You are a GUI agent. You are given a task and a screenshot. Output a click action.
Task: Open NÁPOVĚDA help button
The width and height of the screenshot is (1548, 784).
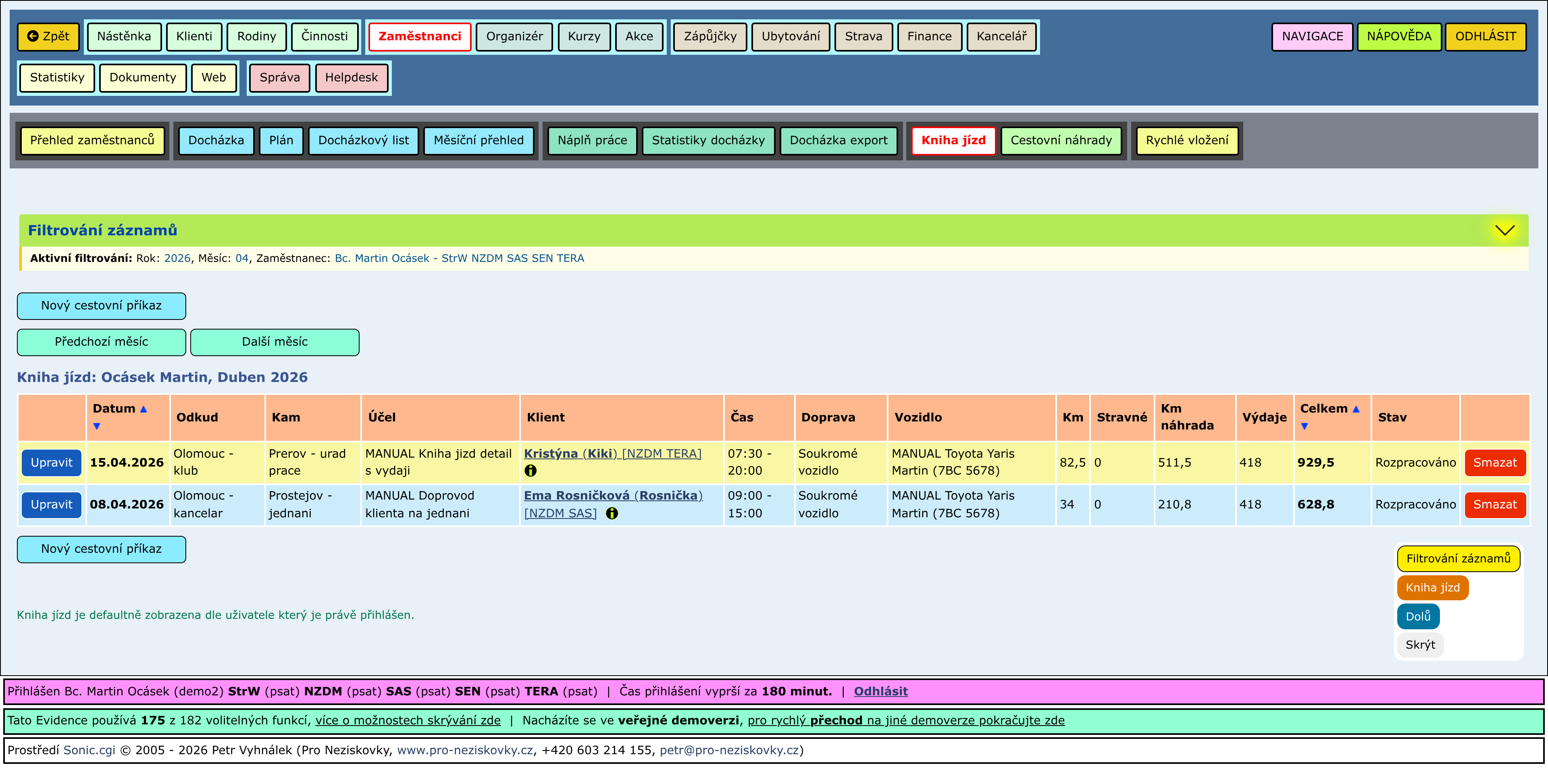pos(1398,37)
